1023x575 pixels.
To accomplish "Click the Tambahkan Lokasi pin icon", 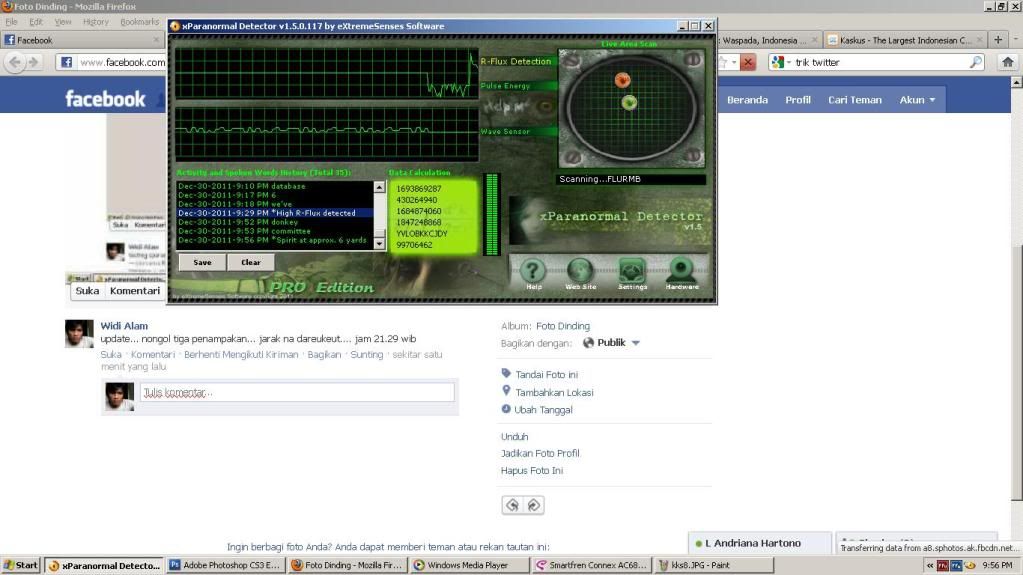I will (x=506, y=391).
